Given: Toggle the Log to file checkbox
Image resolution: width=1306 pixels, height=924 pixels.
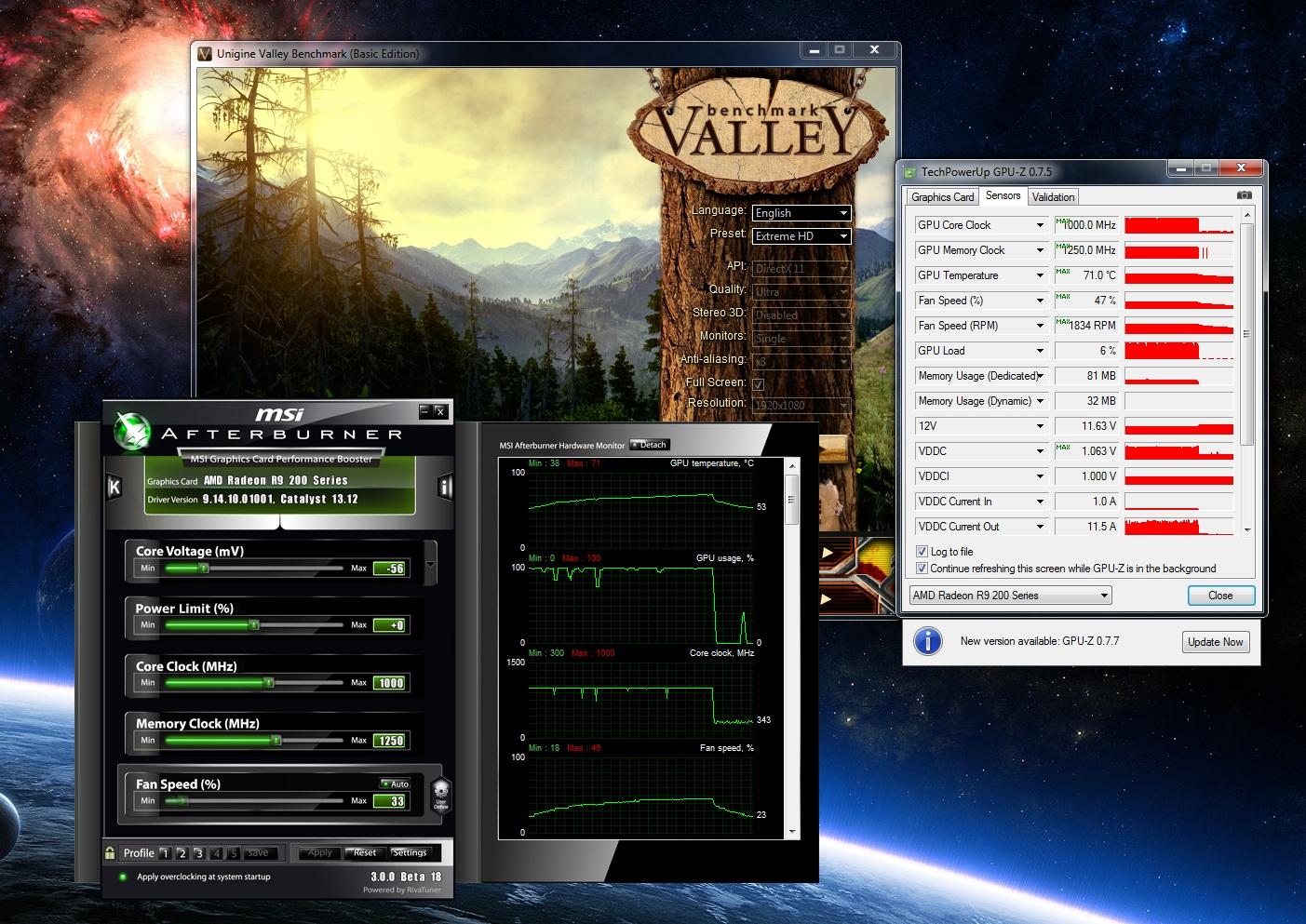Looking at the screenshot, I should [x=922, y=551].
